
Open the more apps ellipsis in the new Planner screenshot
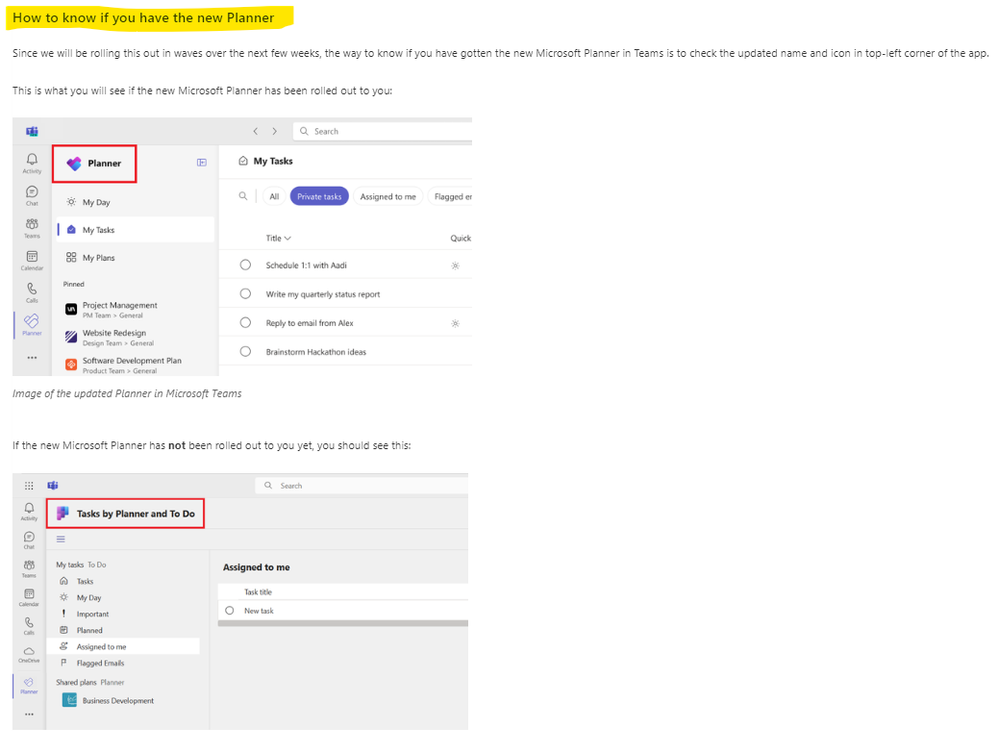tap(32, 358)
